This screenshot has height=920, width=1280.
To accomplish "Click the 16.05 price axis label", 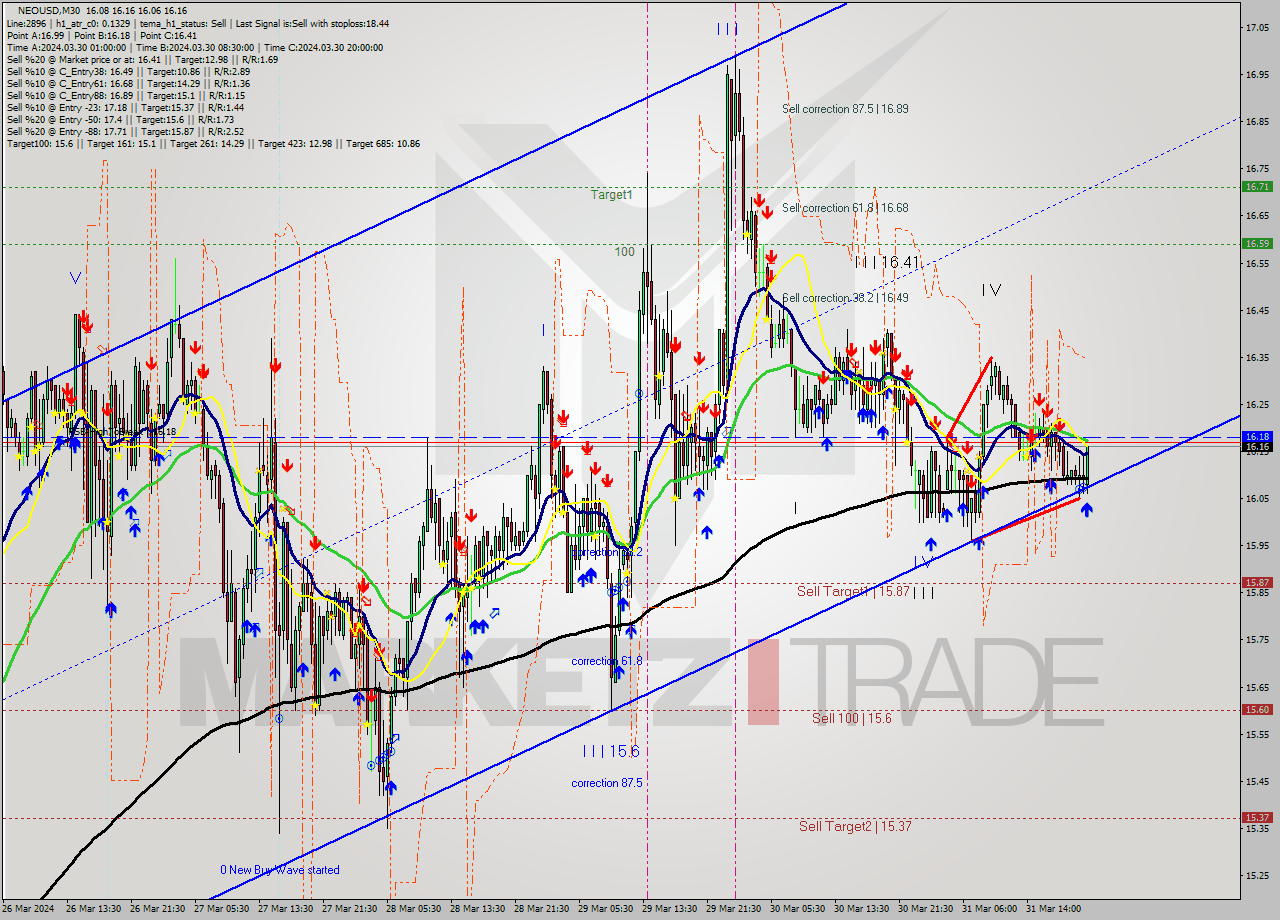I will pos(1258,498).
